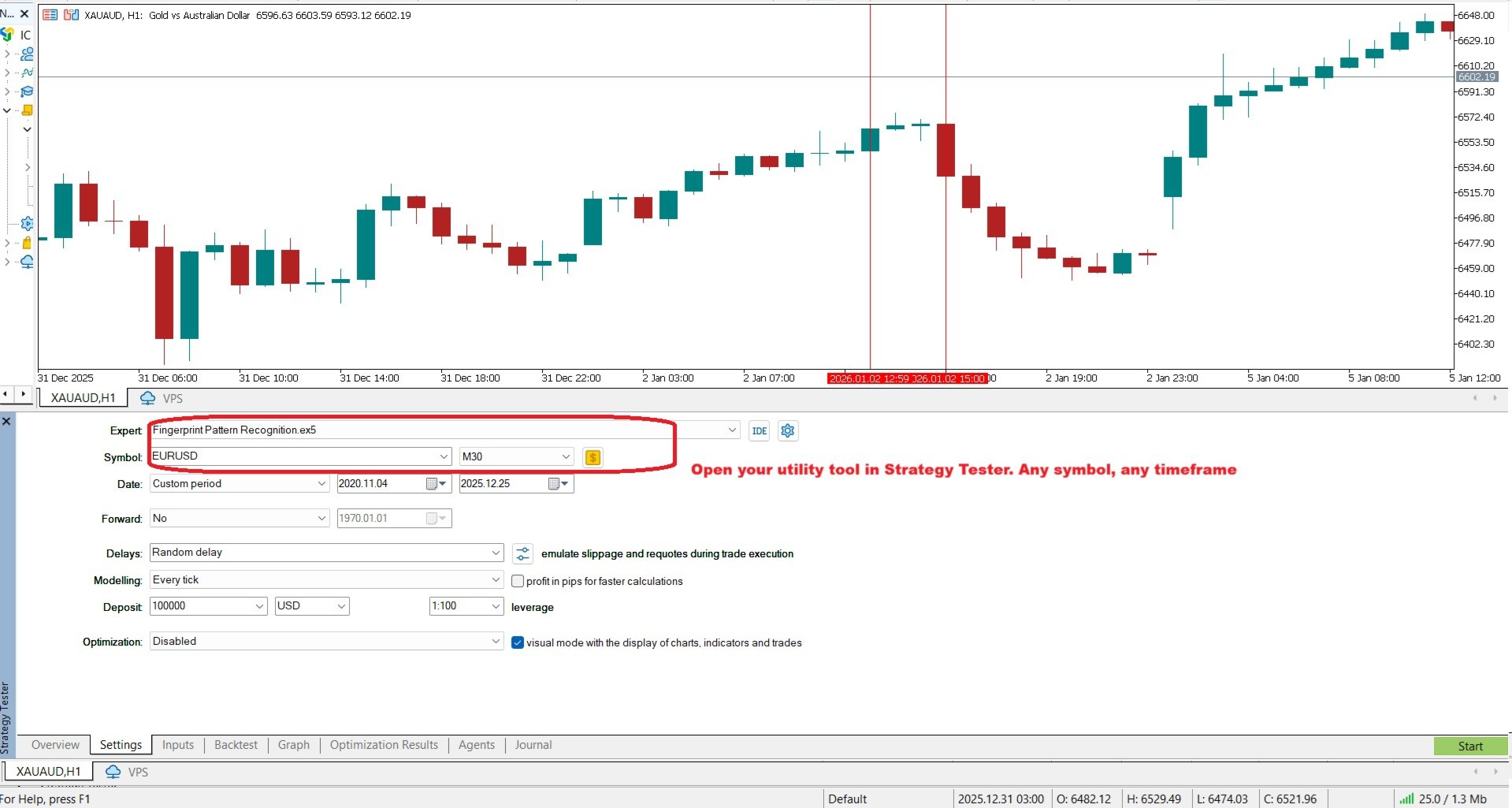Select the Settings tab

point(121,745)
